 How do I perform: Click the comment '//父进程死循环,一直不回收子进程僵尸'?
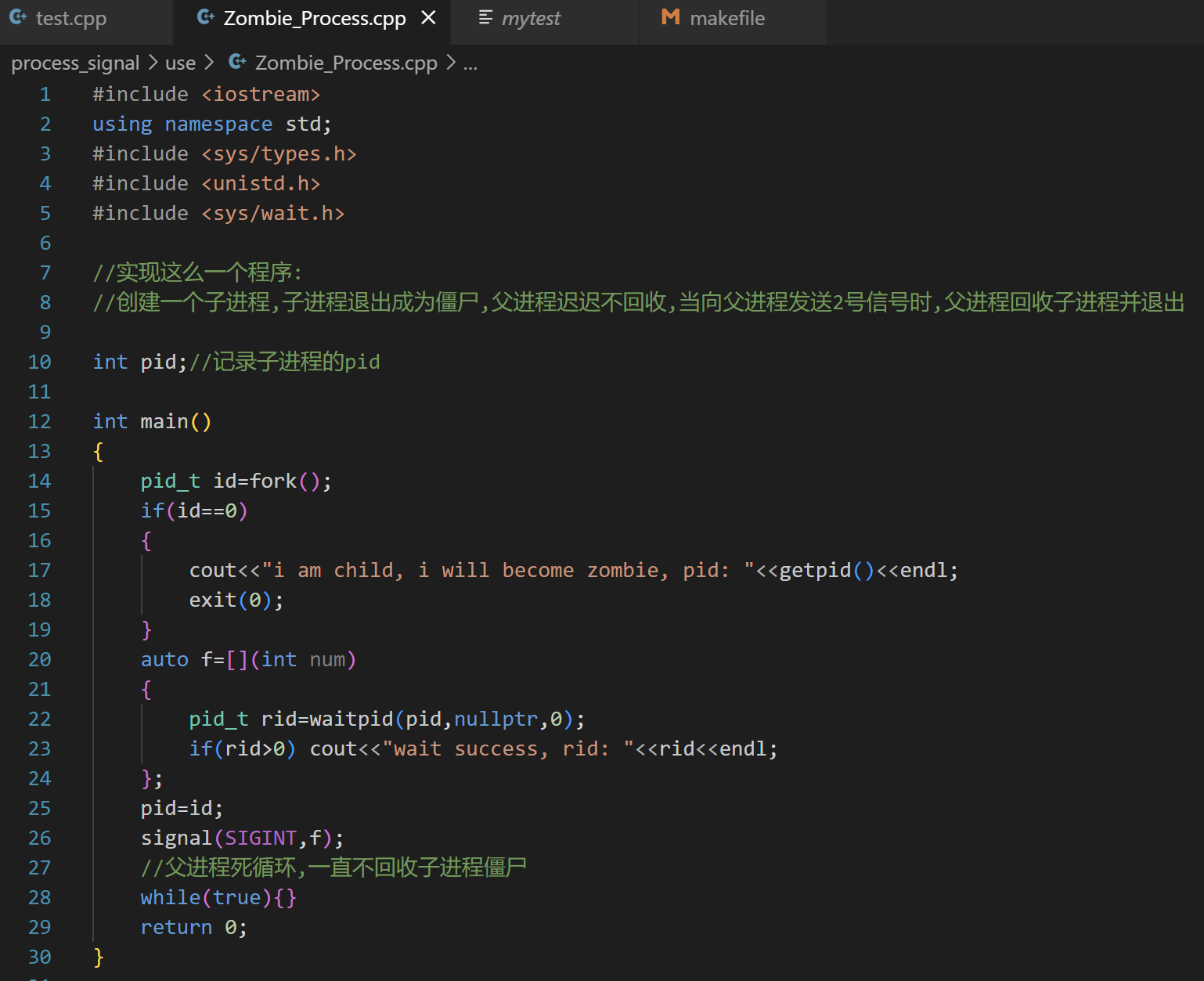click(333, 867)
